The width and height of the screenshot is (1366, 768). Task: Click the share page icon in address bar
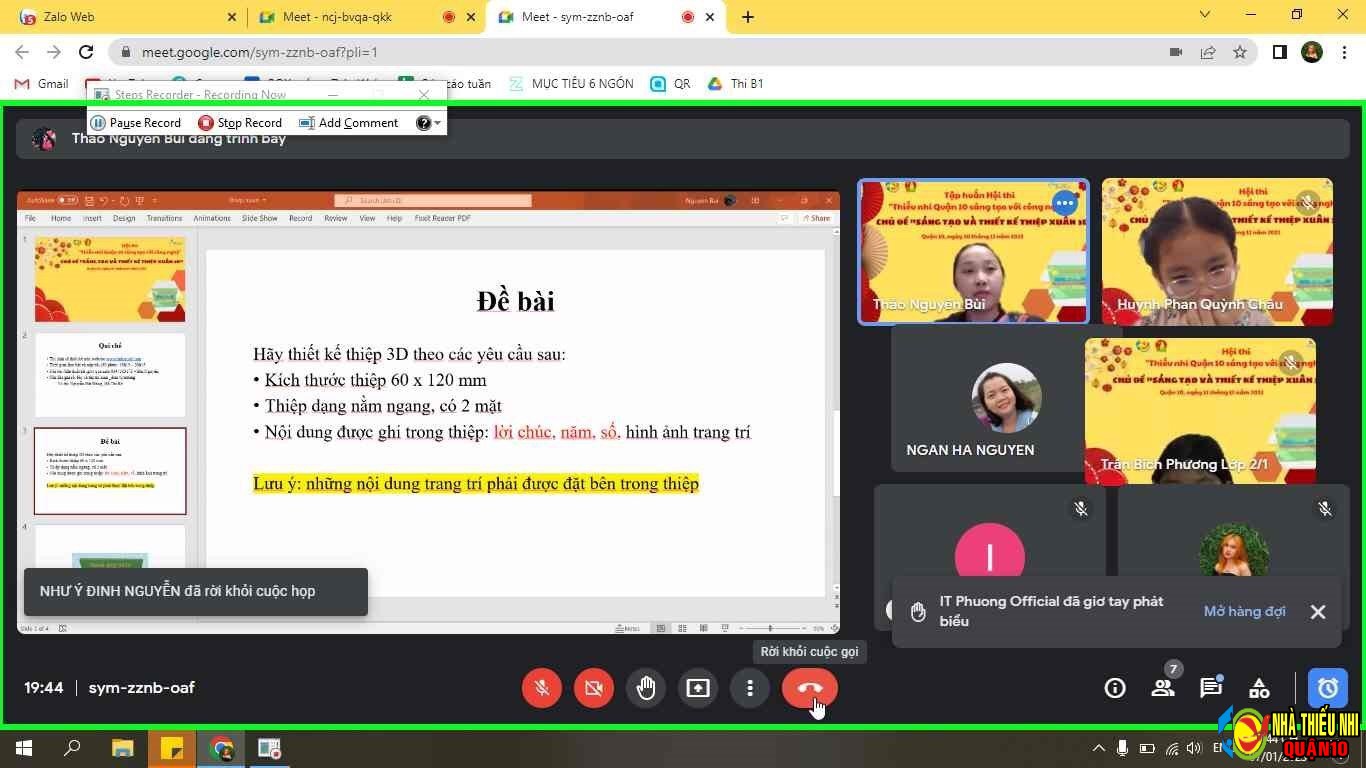pyautogui.click(x=1208, y=52)
